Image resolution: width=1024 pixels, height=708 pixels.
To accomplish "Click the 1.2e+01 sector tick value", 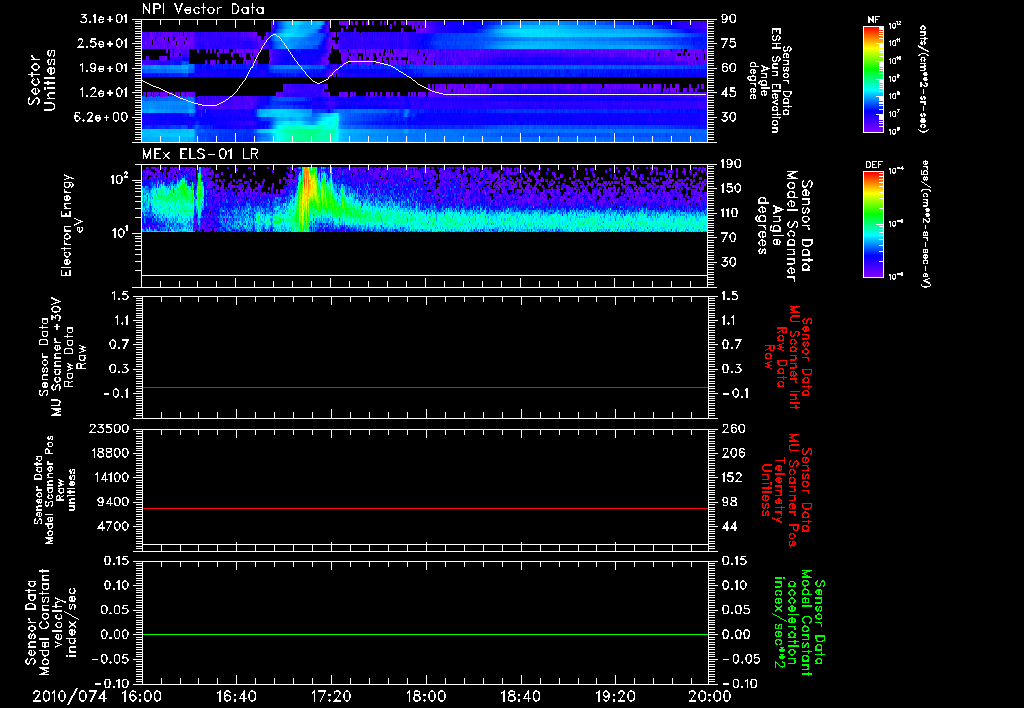I will click(103, 93).
